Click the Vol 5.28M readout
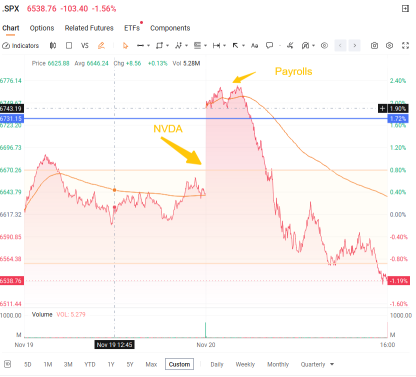The width and height of the screenshot is (416, 377). point(186,63)
